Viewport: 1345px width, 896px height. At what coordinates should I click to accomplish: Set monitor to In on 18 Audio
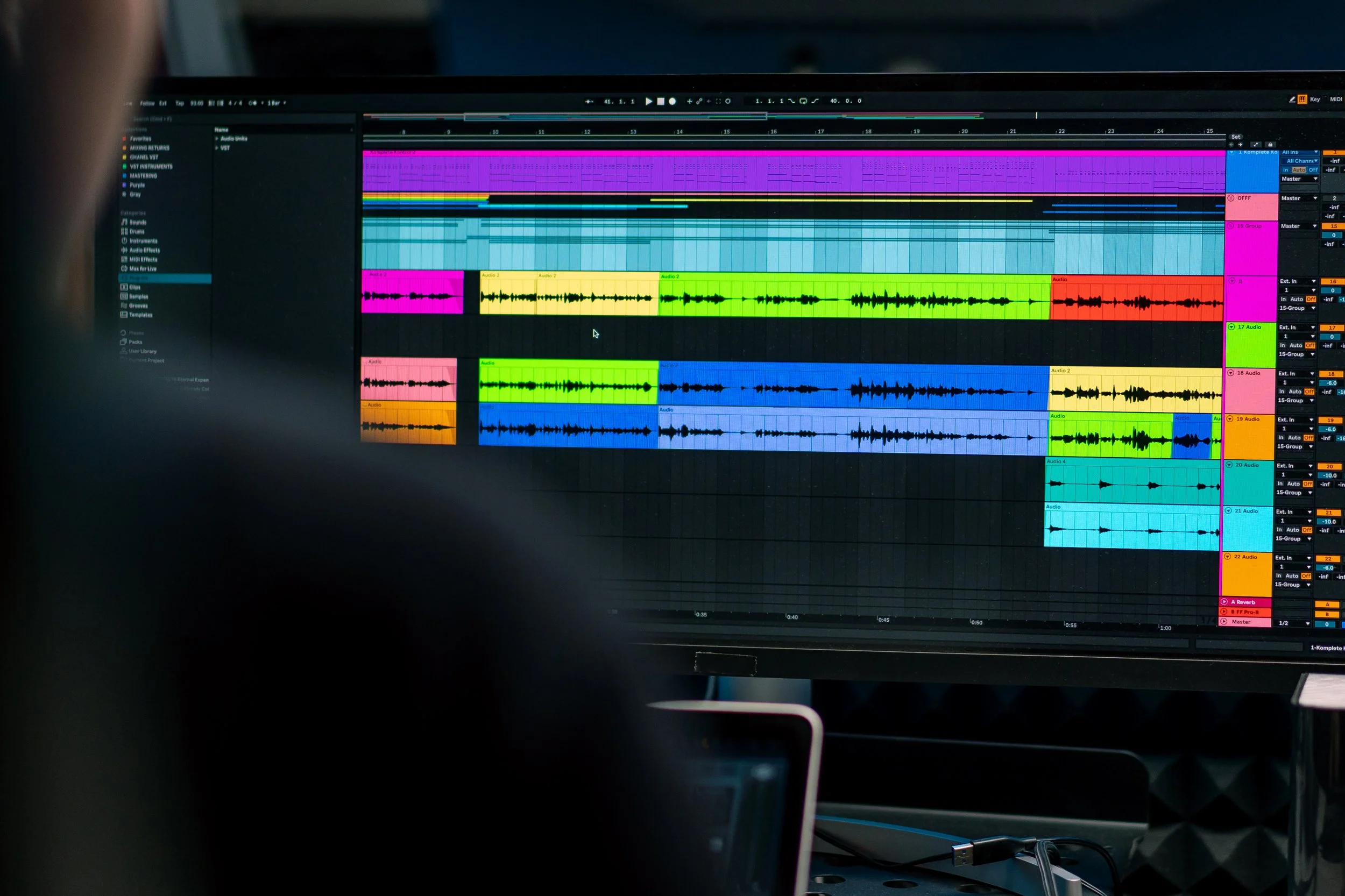[1282, 392]
